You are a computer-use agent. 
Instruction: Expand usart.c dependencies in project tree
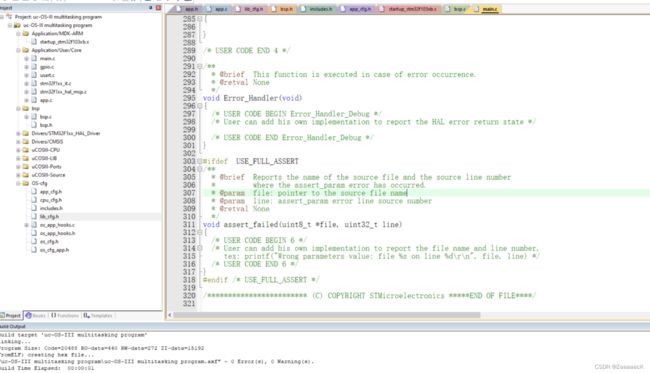27,75
